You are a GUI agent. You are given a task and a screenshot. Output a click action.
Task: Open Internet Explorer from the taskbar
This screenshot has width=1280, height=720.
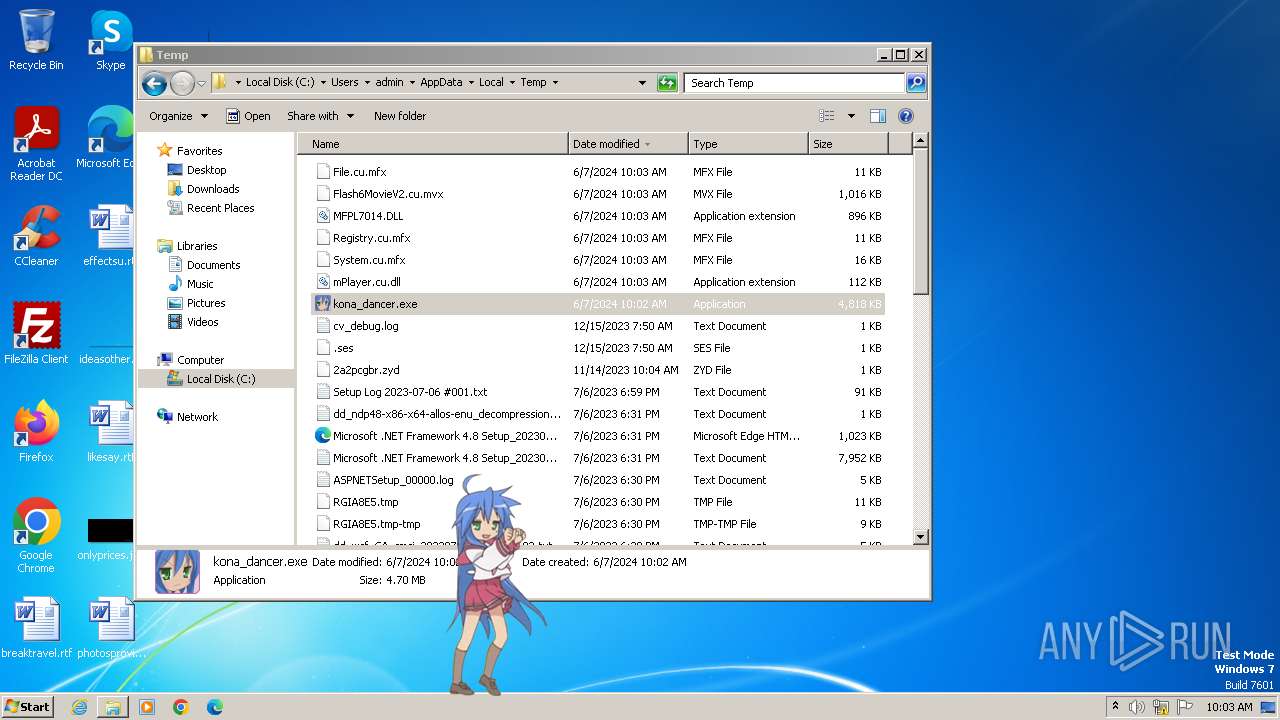[79, 707]
